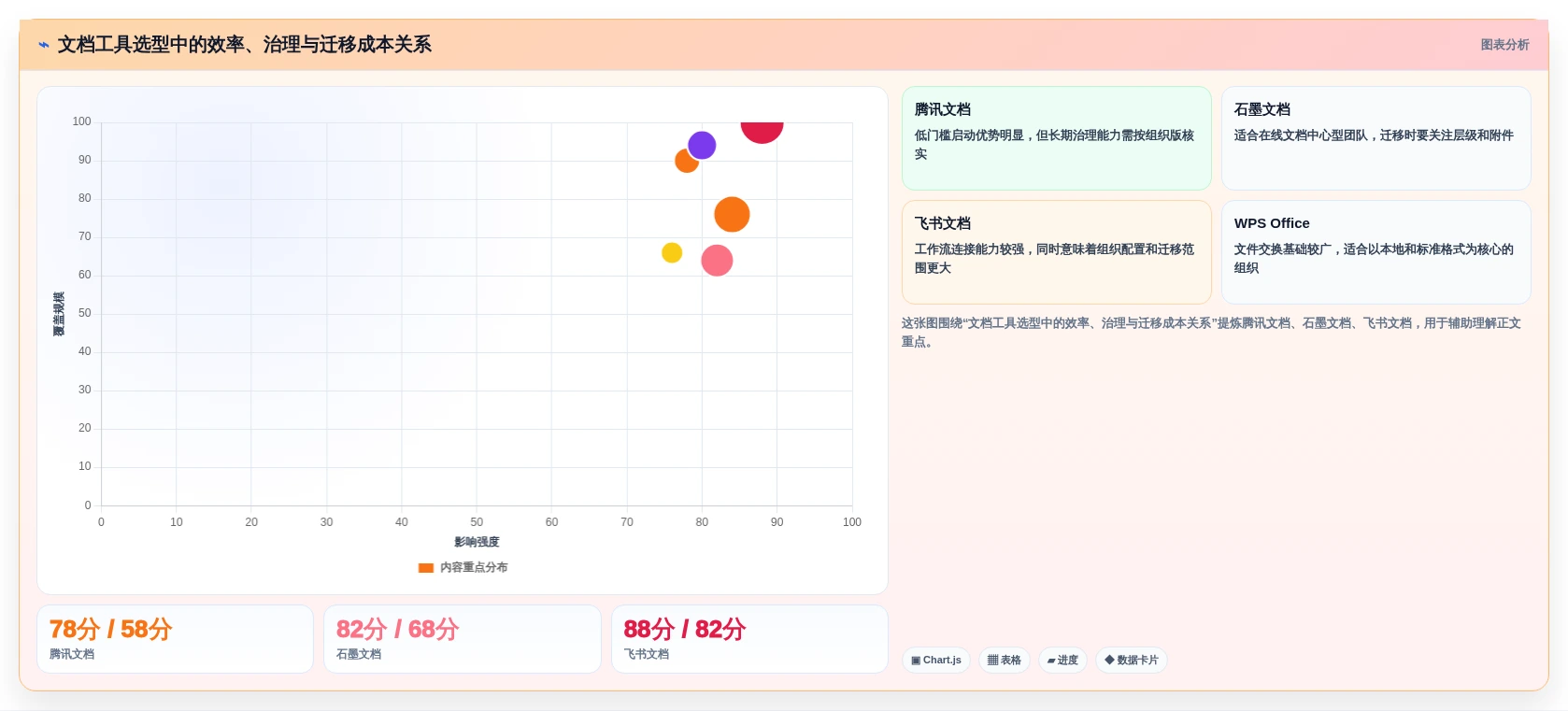1568x711 pixels.
Task: Click the 覆盖规模 y-axis title
Action: coord(59,314)
